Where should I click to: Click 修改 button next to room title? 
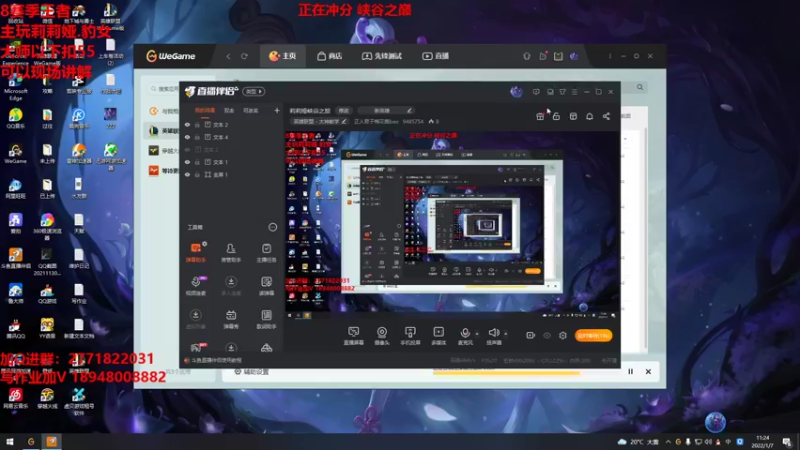[344, 110]
